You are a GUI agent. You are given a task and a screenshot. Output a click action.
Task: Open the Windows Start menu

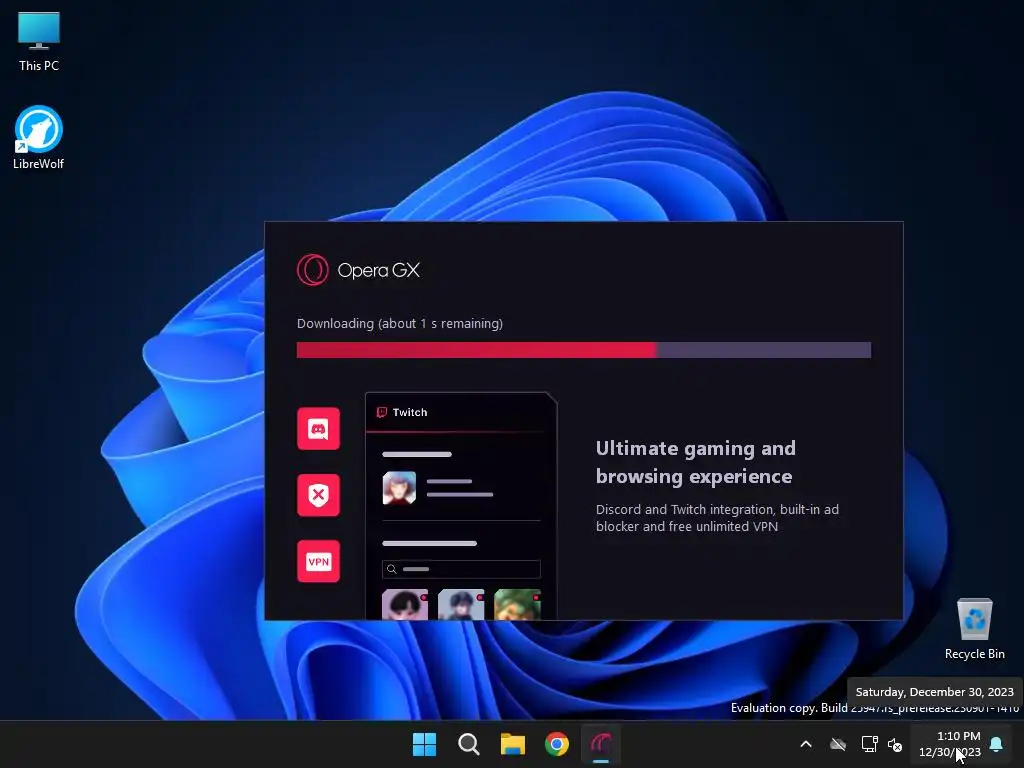click(424, 744)
